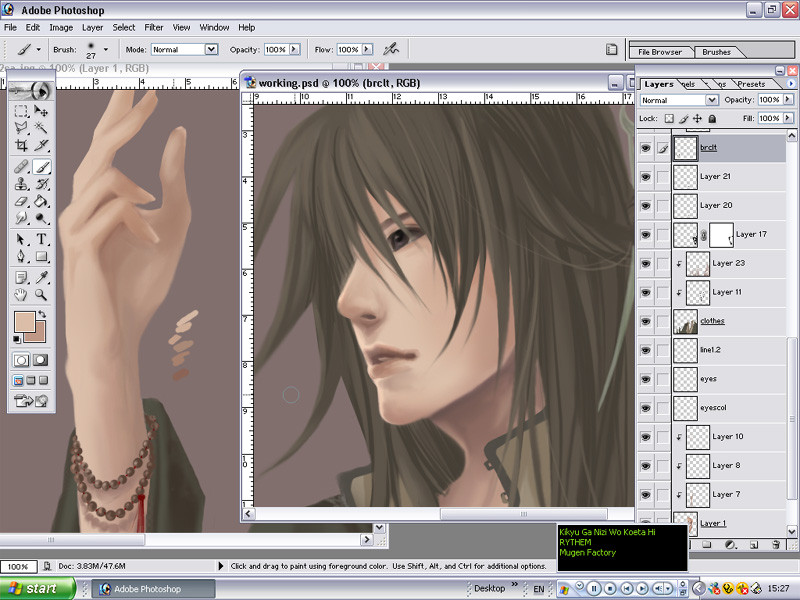The height and width of the screenshot is (600, 800).
Task: Select the Brush tool in toolbox
Action: click(x=41, y=167)
